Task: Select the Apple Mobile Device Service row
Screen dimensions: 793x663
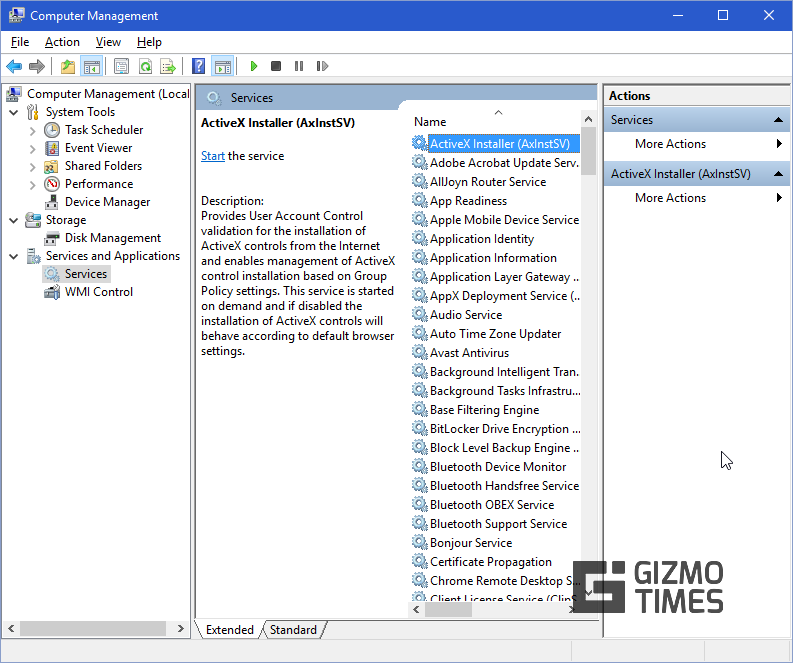Action: click(x=496, y=219)
